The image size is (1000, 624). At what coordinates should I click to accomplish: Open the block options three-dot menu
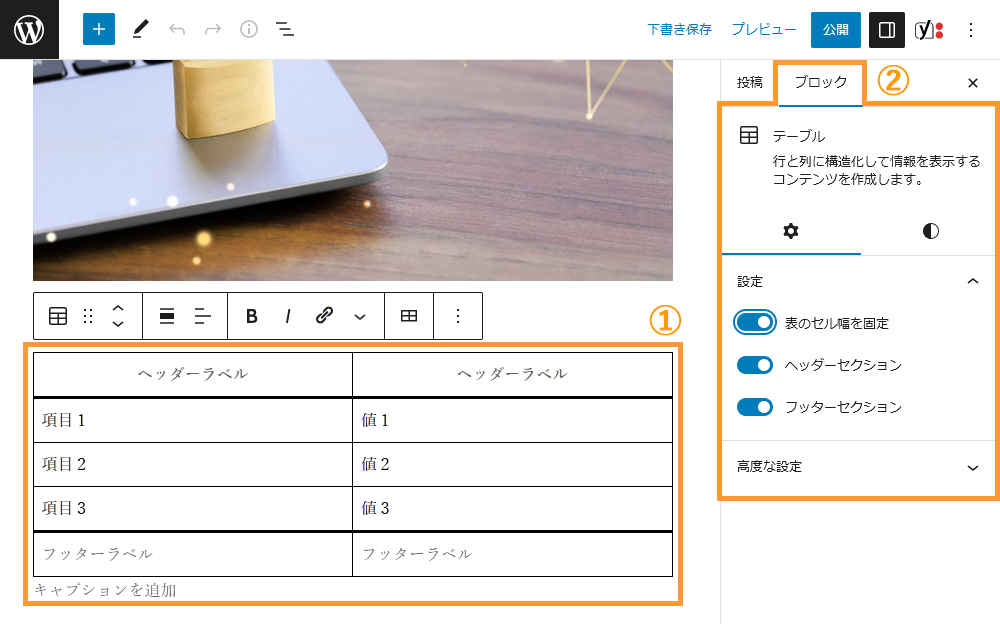coord(458,315)
